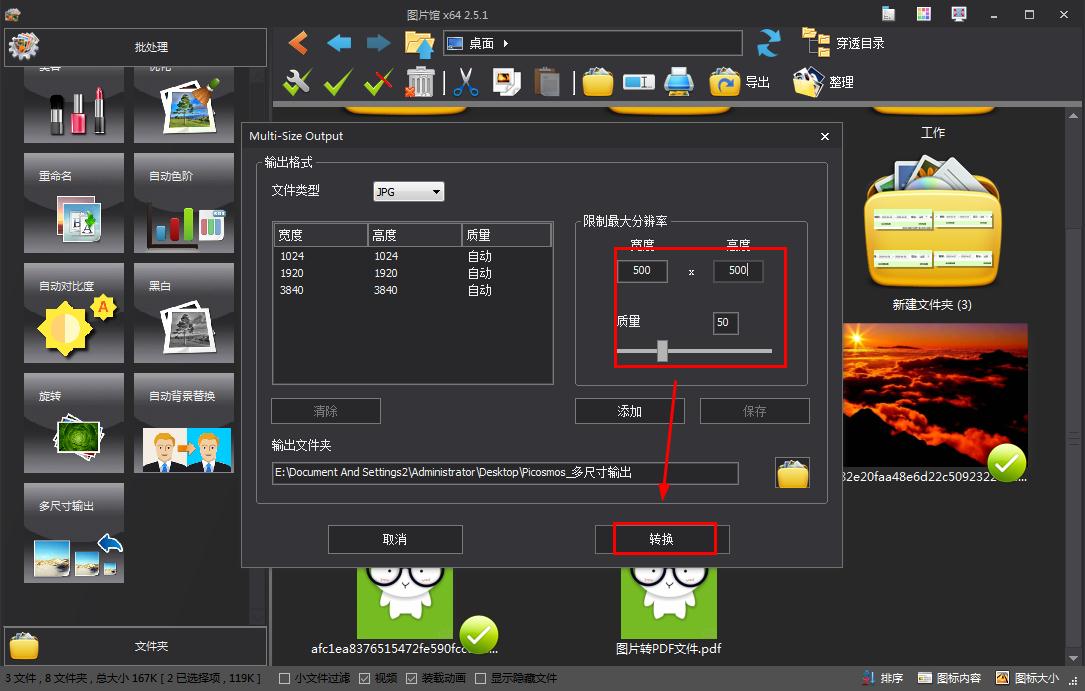
Task: Go back with the blue left arrow
Action: pos(338,43)
